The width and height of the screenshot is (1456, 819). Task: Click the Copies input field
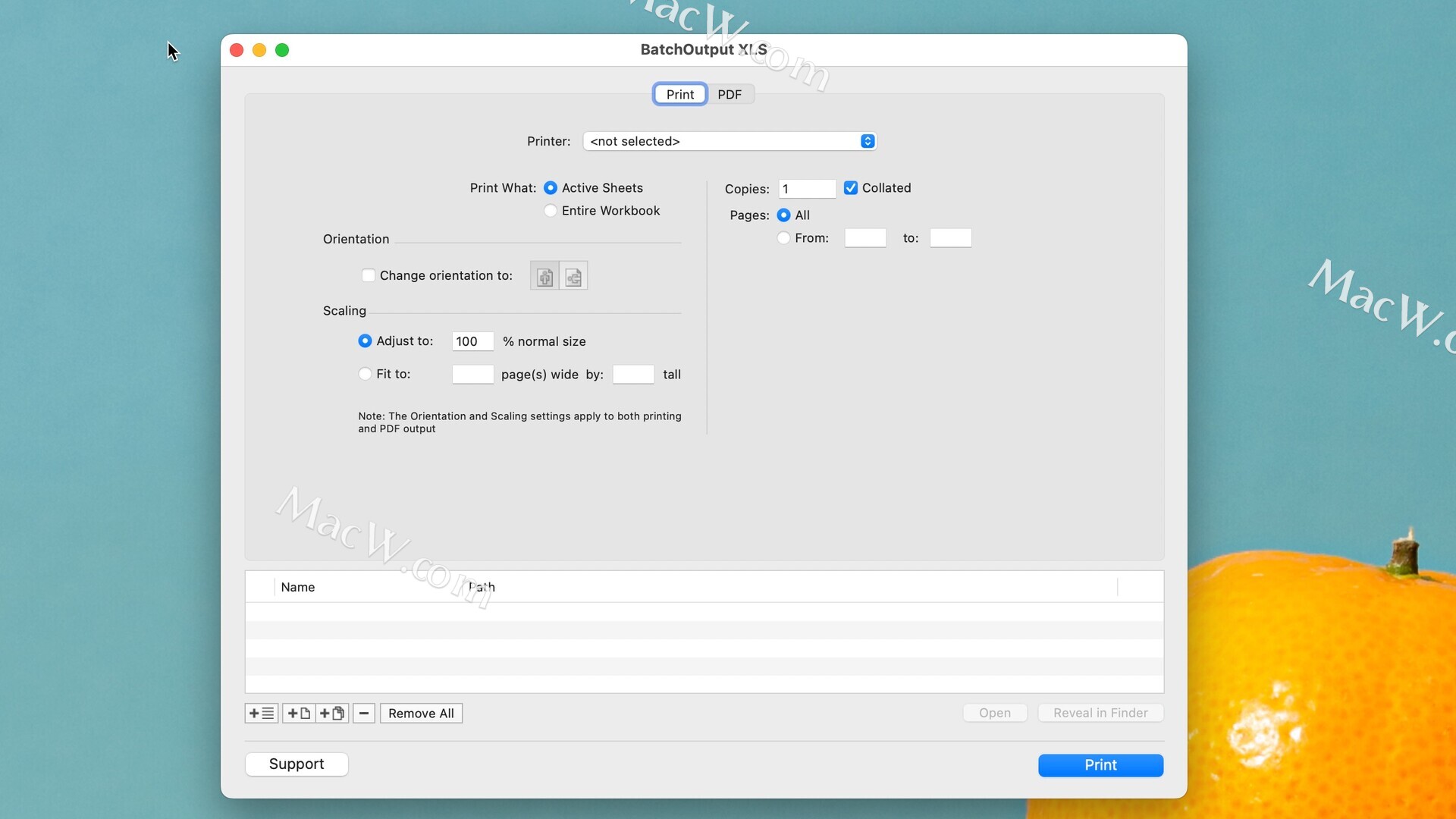807,189
